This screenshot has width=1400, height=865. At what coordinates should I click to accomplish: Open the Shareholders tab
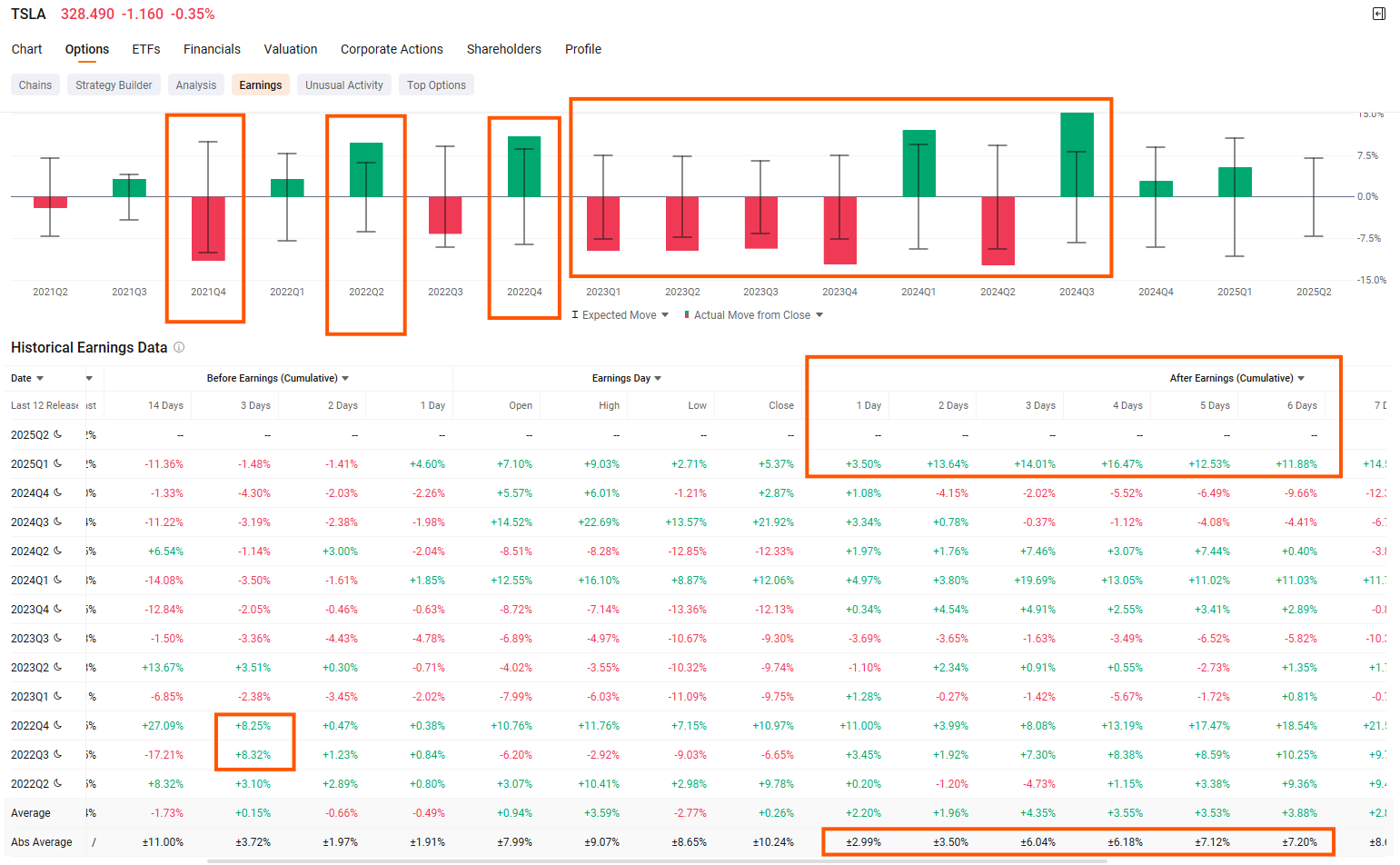click(x=504, y=49)
